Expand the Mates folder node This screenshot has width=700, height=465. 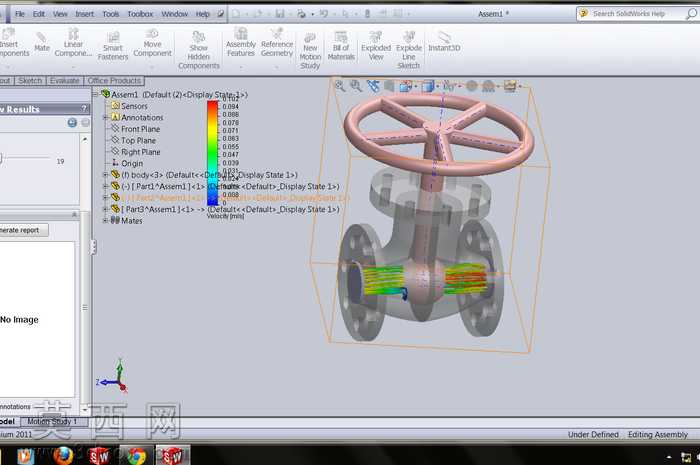106,220
